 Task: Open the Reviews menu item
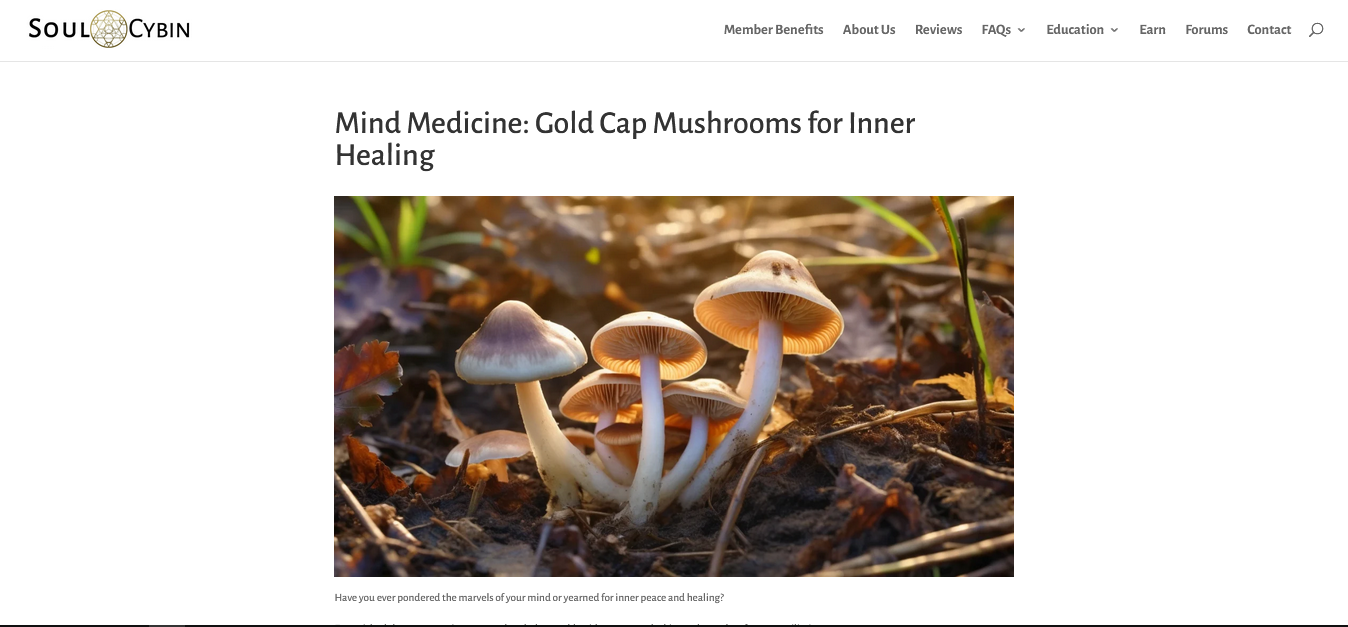pyautogui.click(x=938, y=30)
